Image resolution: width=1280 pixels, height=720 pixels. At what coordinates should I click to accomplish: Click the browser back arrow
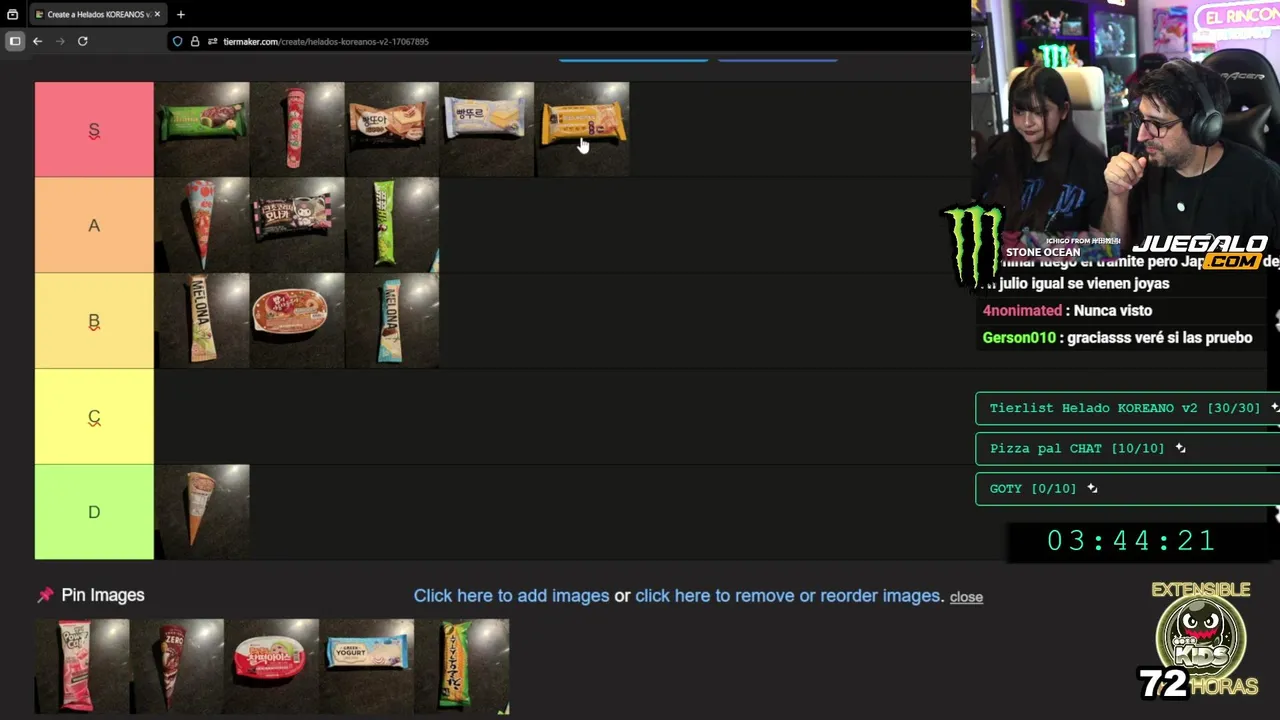point(37,41)
